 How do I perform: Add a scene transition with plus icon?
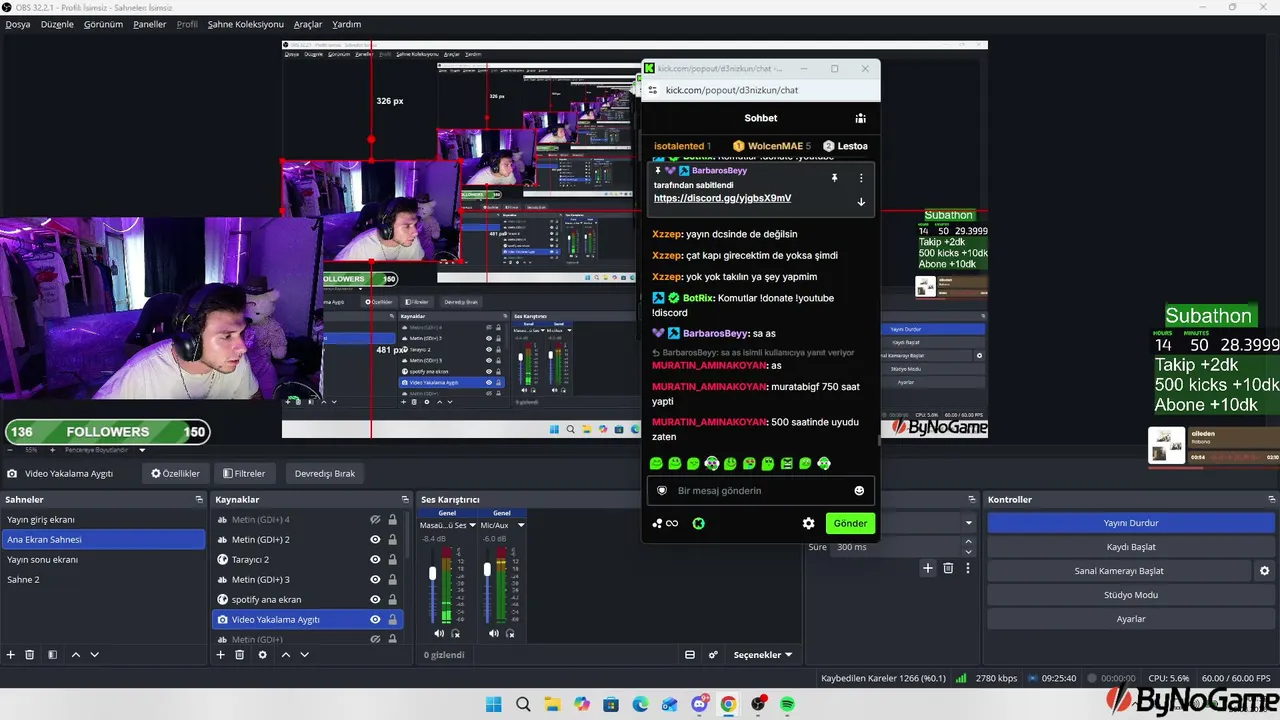point(928,568)
